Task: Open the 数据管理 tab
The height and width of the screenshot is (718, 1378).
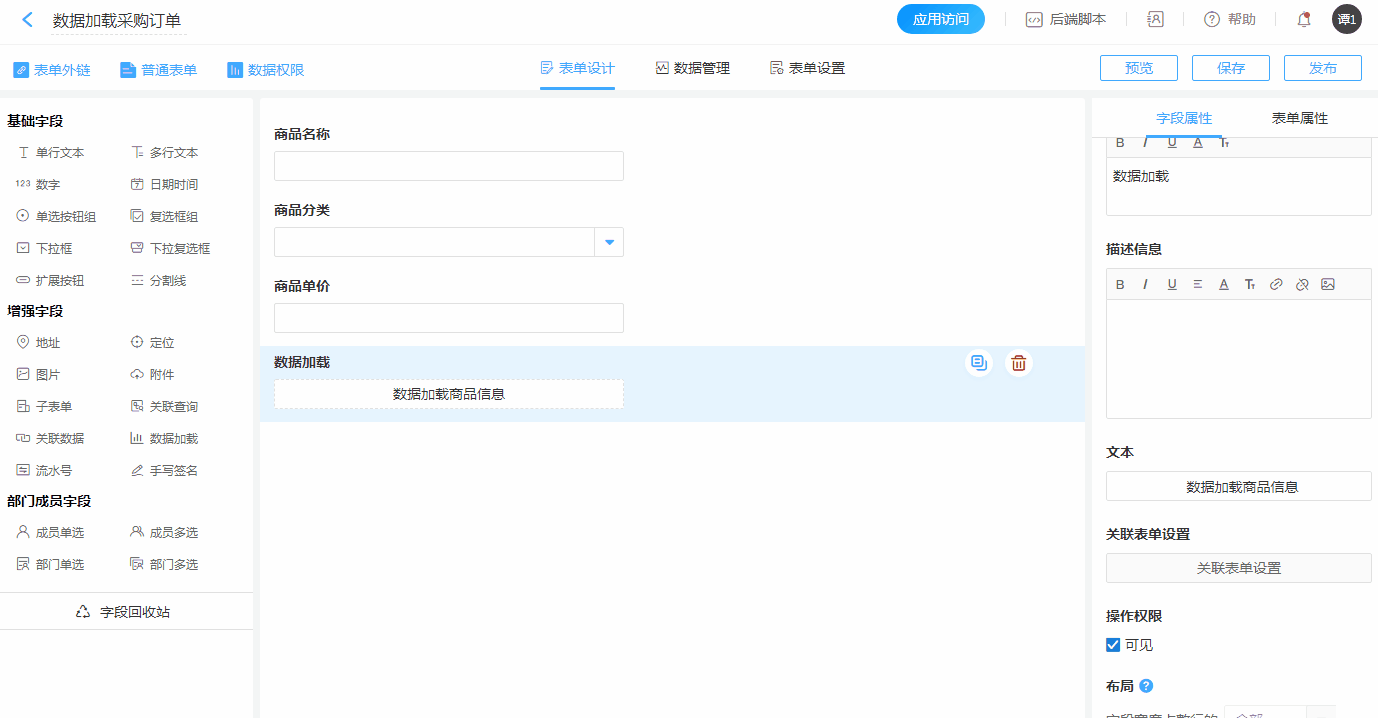Action: click(692, 68)
